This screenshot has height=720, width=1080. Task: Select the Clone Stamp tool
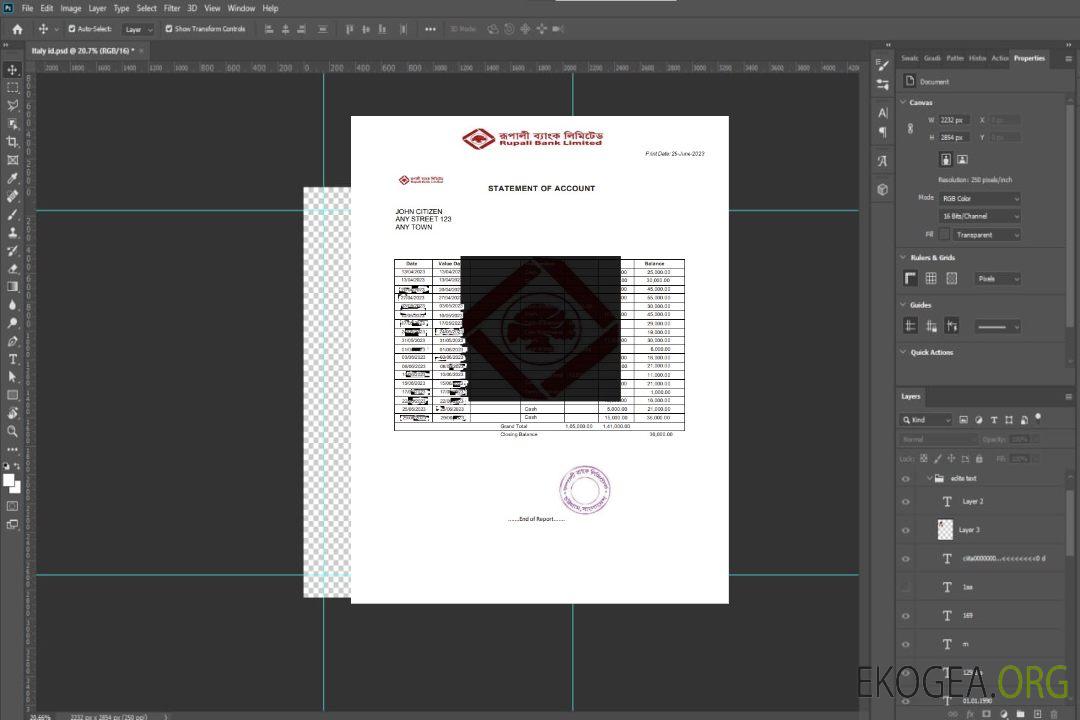12,232
